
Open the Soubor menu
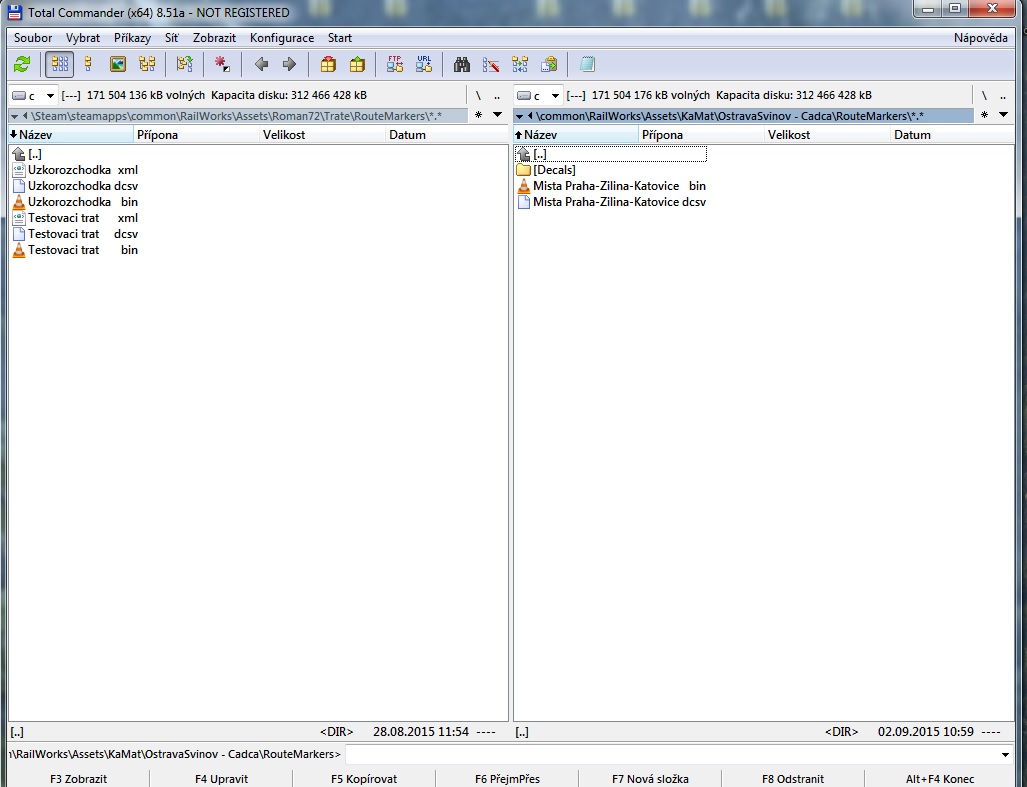(33, 38)
